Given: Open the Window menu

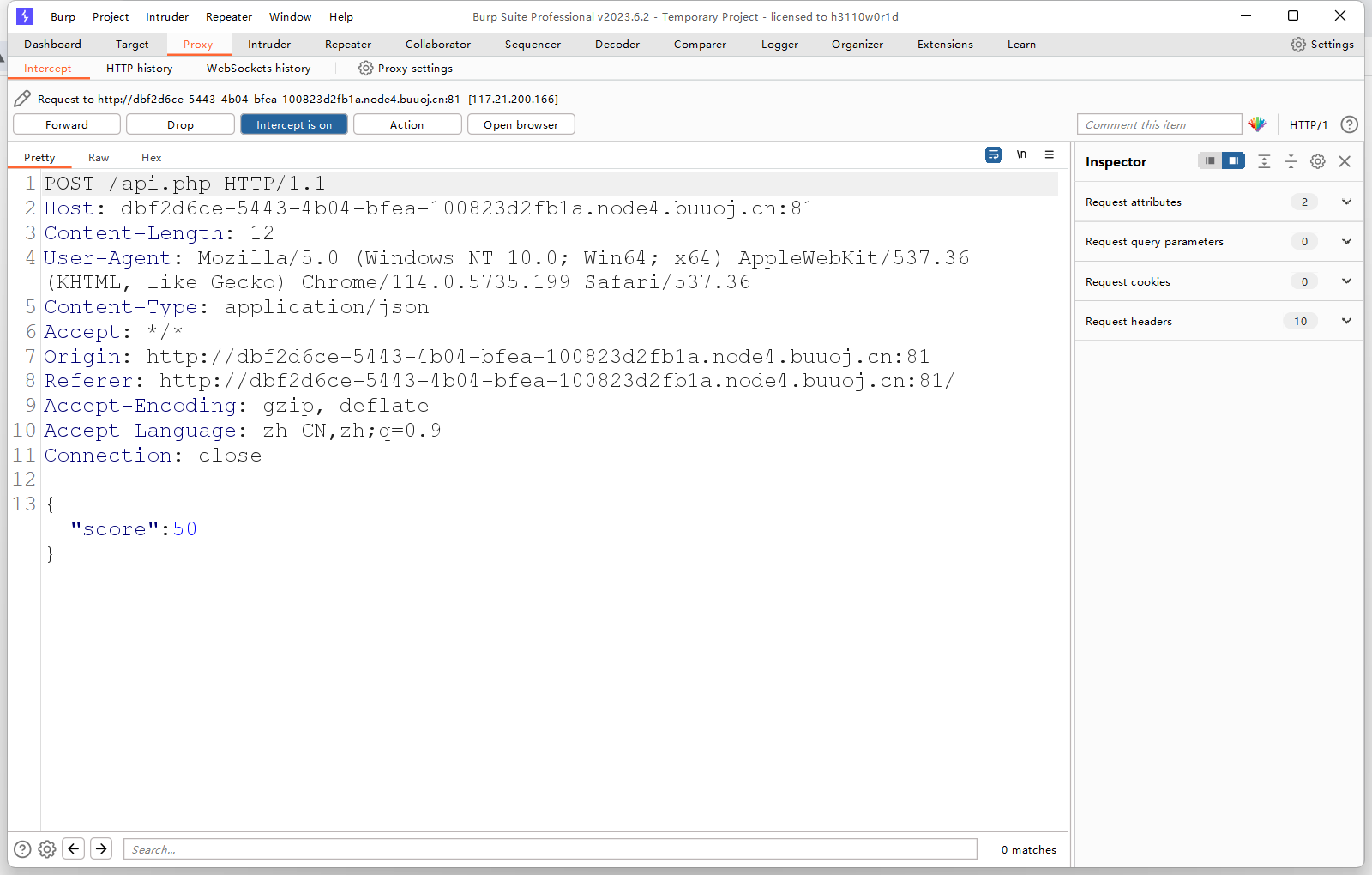Looking at the screenshot, I should point(290,17).
